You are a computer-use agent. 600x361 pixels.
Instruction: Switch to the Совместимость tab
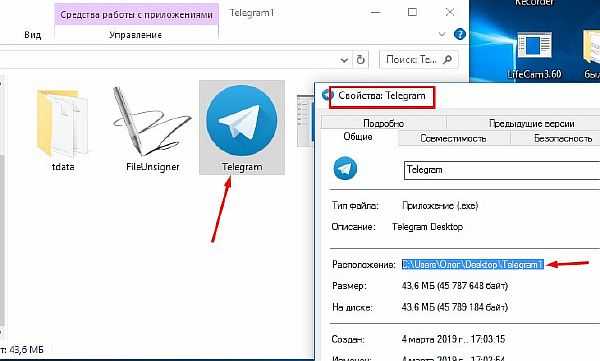[453, 138]
